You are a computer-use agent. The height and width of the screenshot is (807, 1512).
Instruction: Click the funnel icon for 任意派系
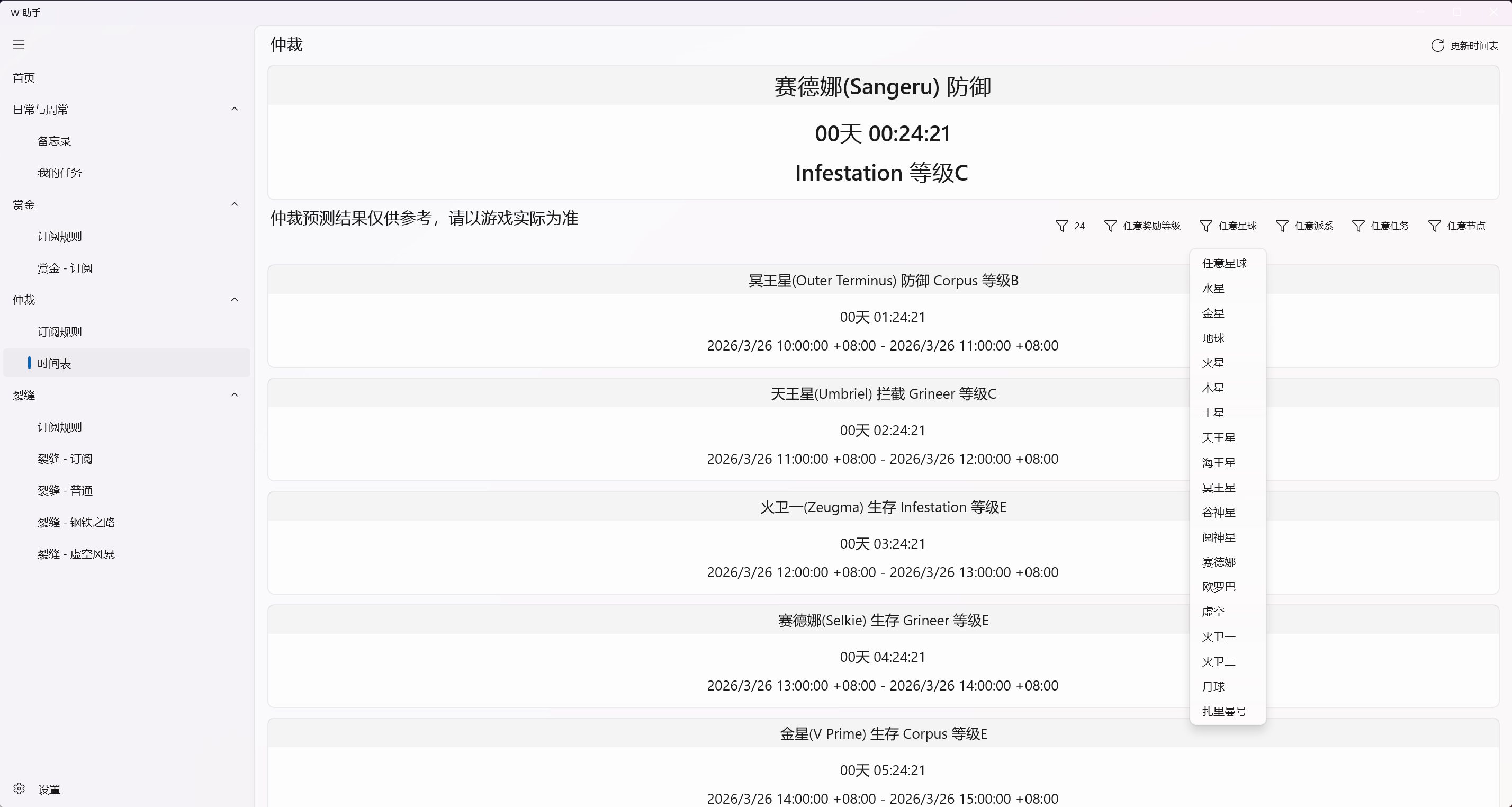[1282, 226]
